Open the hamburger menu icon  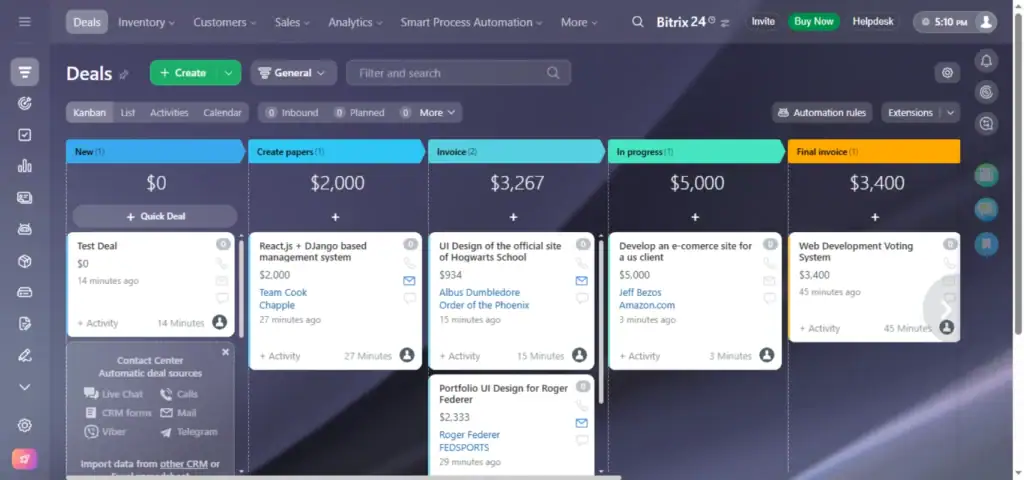click(x=25, y=22)
